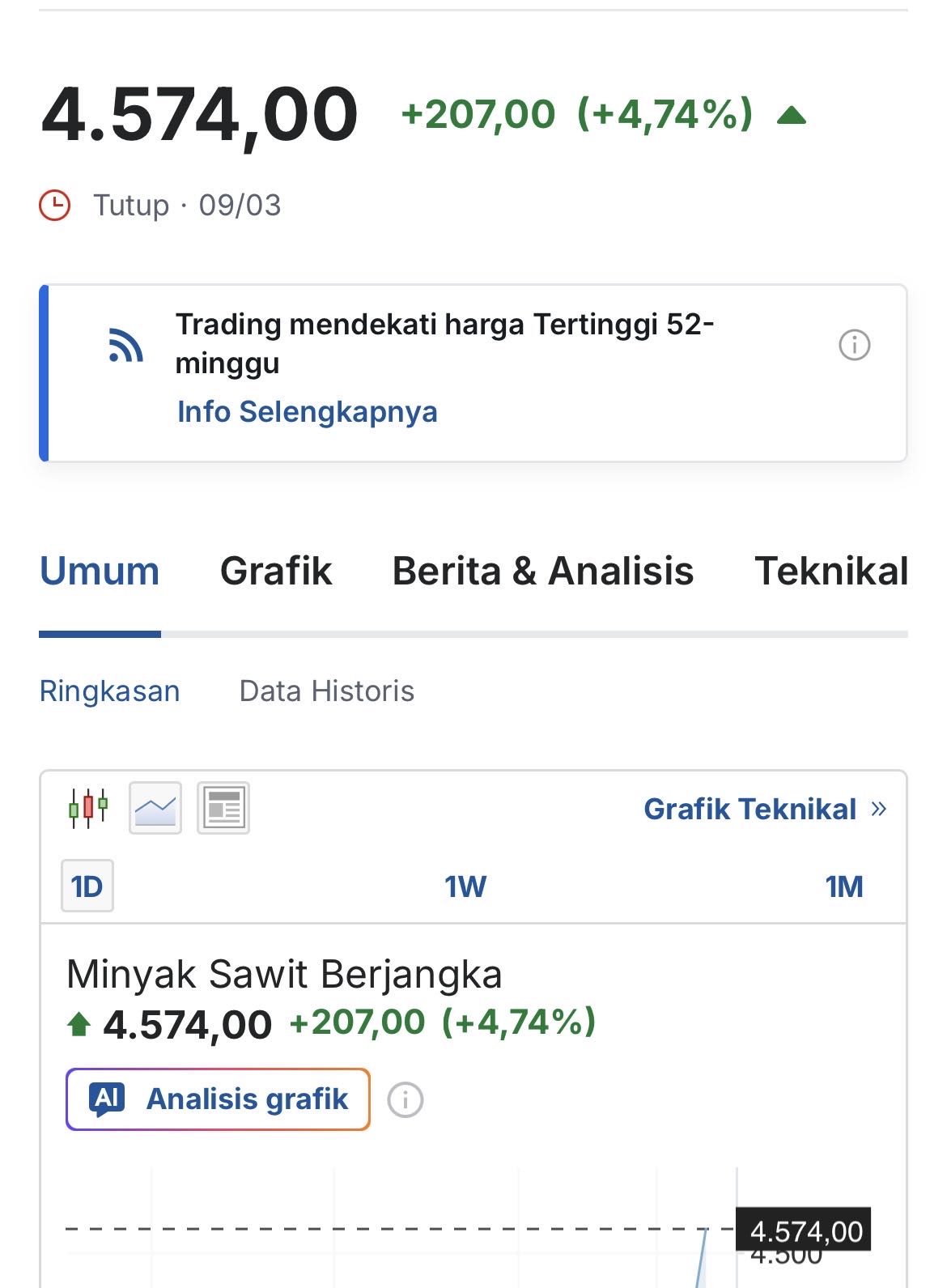Click the green up triangle beside percentage

pos(791,117)
